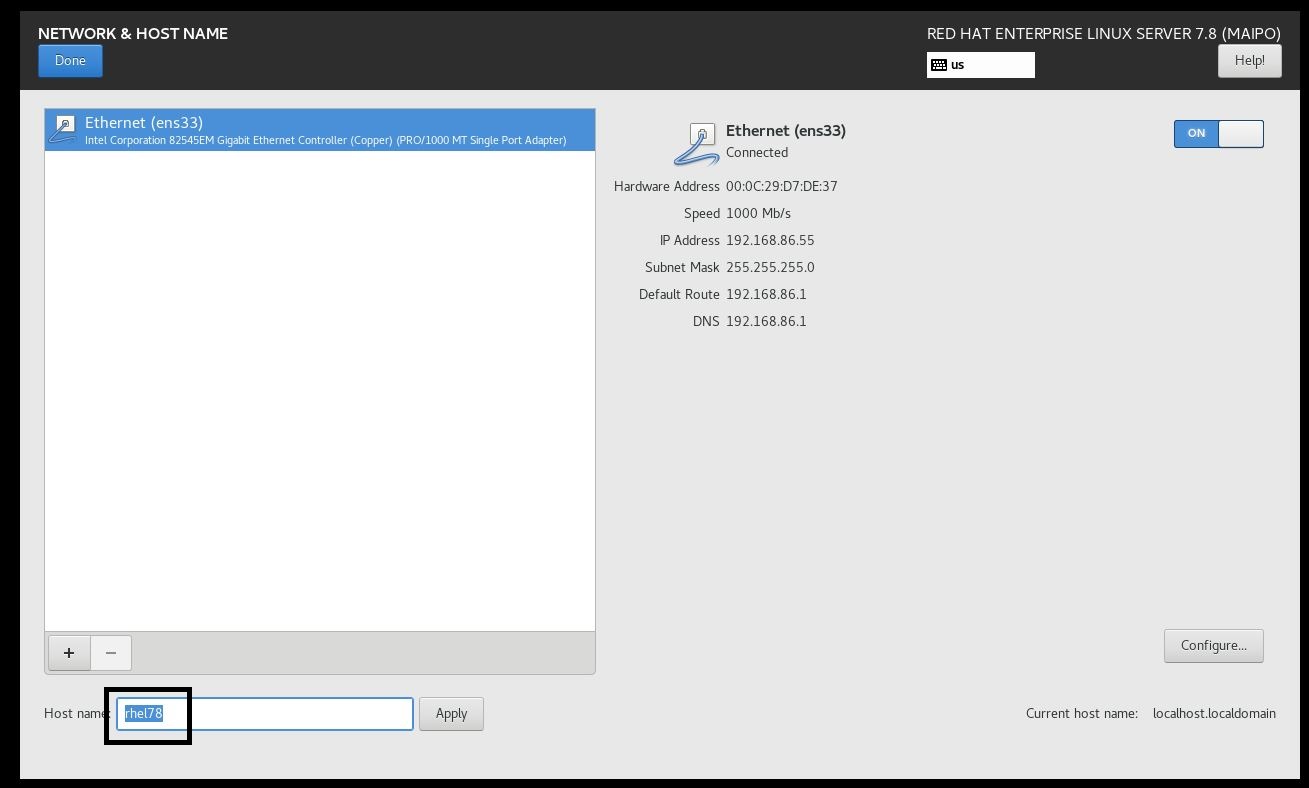Click the large Ethernet icon in details pane
This screenshot has height=788, width=1309.
(697, 143)
